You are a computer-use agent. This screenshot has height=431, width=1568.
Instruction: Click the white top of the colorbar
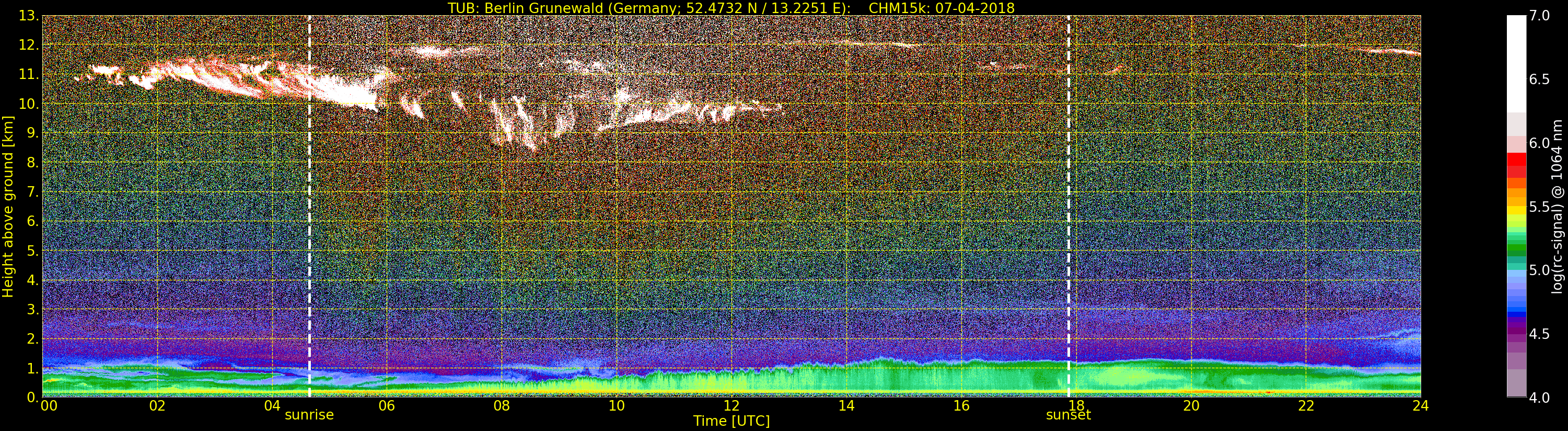[x=1516, y=64]
